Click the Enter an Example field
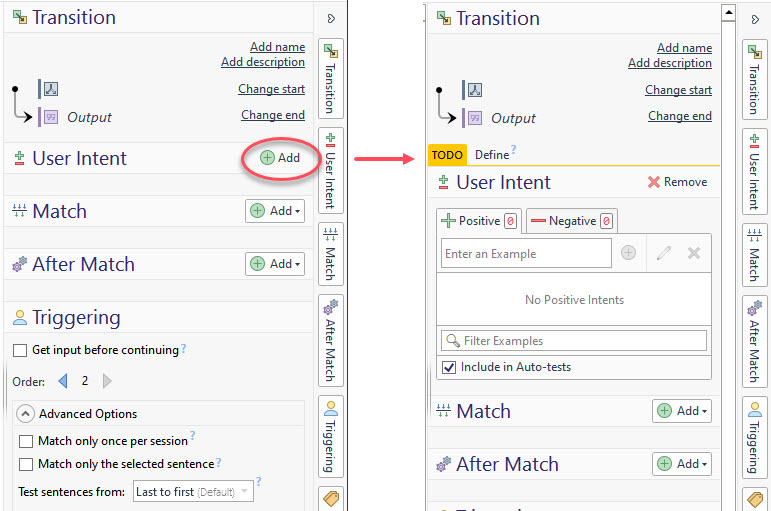The height and width of the screenshot is (511, 771). [526, 254]
